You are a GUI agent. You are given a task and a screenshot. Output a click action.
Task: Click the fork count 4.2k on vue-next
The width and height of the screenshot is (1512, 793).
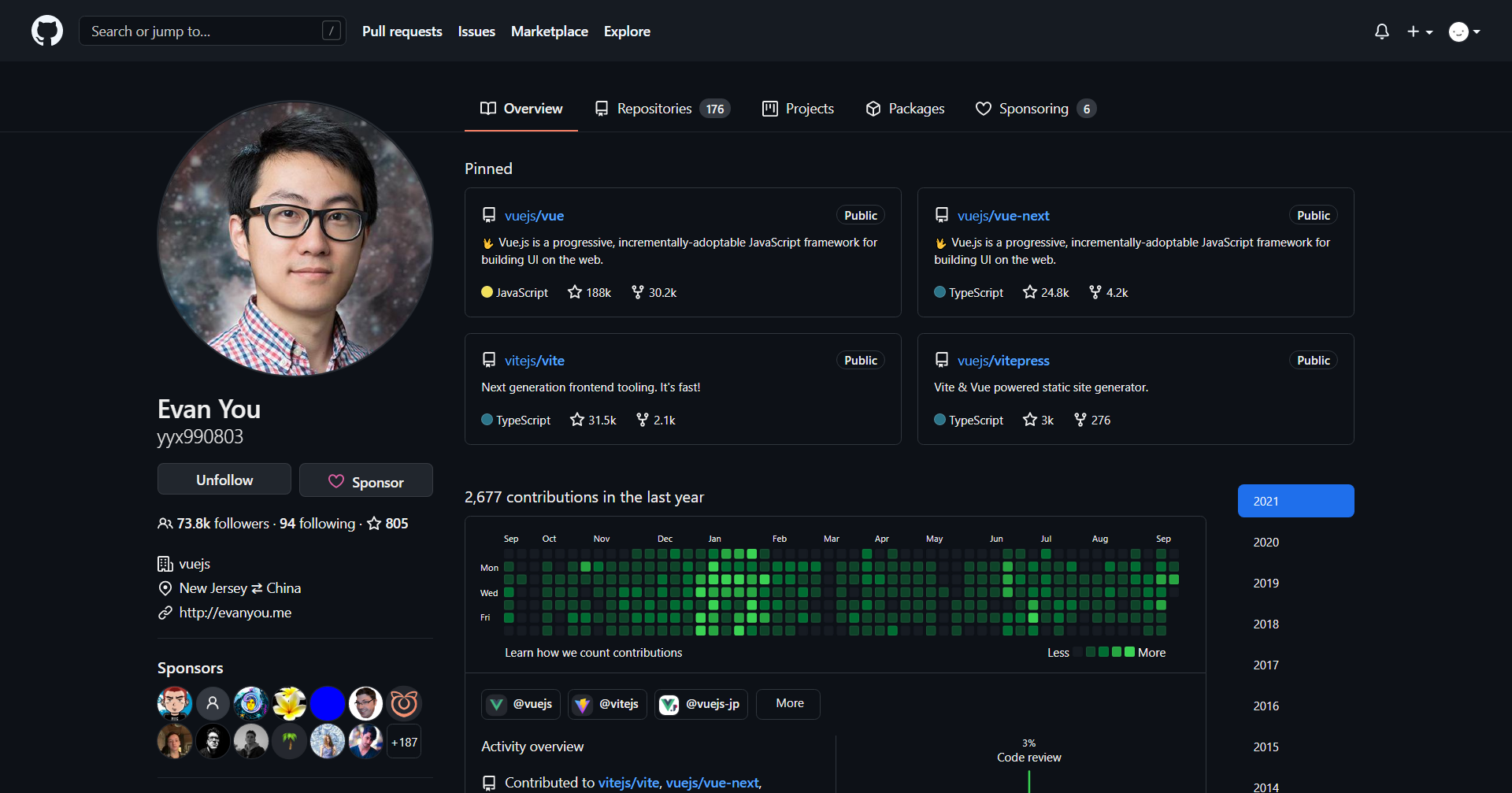pyautogui.click(x=1109, y=292)
